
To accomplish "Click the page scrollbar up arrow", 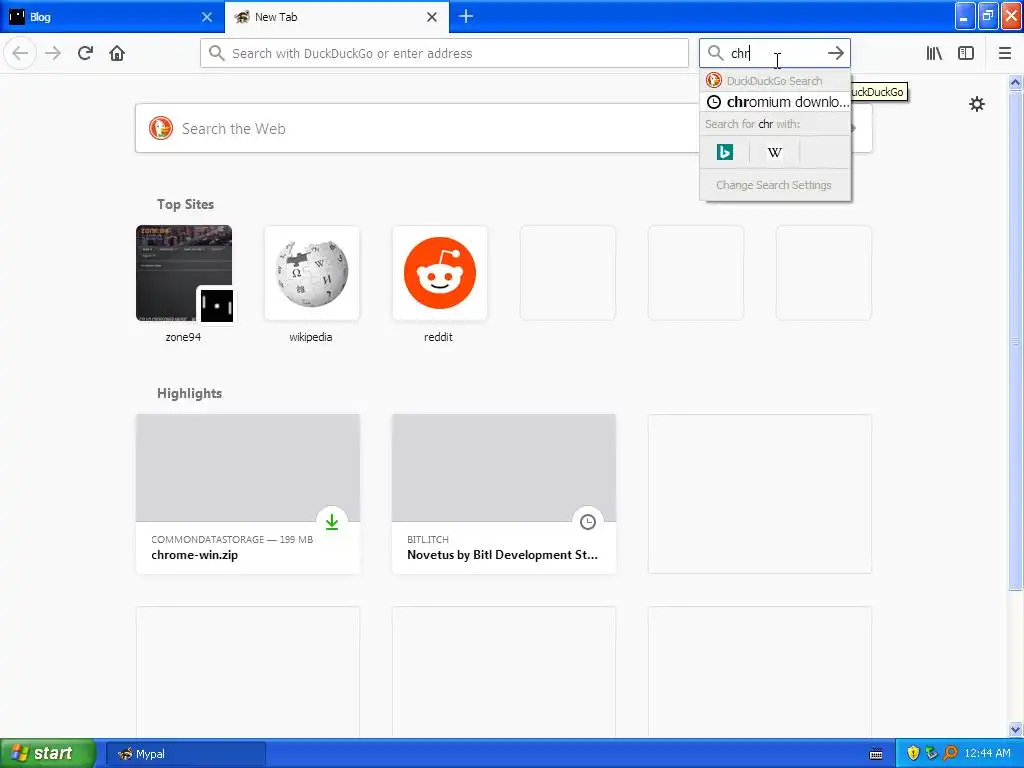I will [1015, 82].
